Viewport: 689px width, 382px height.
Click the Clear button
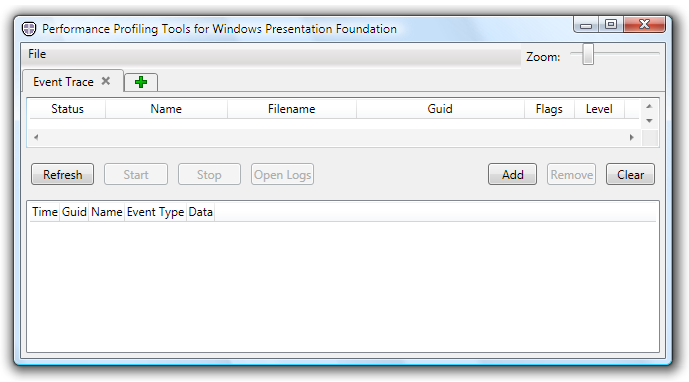tap(631, 175)
